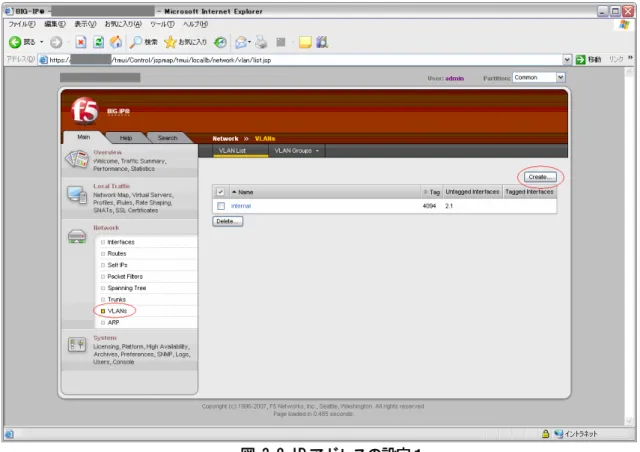The height and width of the screenshot is (452, 640).
Task: Click the Favorites star icon
Action: pos(170,42)
